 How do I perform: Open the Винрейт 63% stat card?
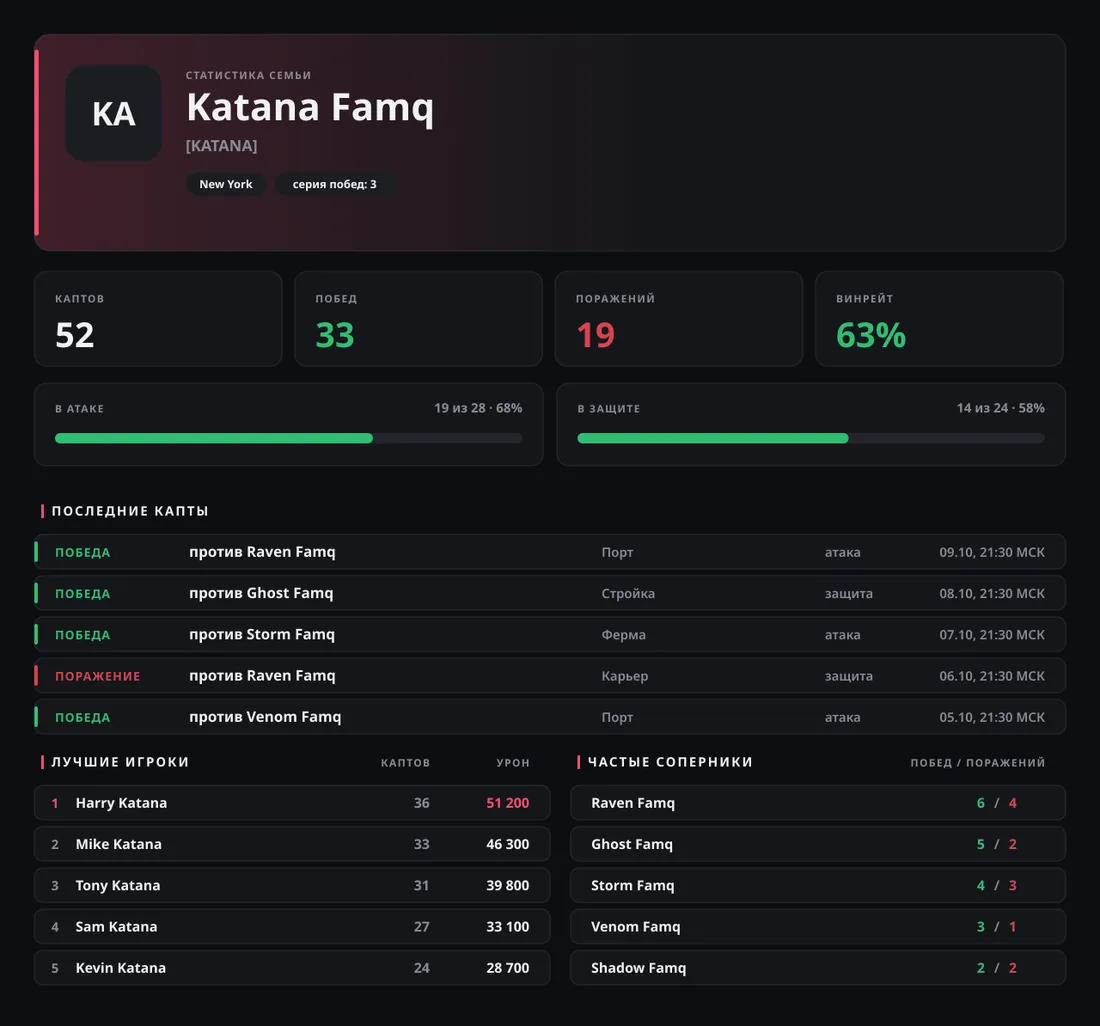pos(939,319)
